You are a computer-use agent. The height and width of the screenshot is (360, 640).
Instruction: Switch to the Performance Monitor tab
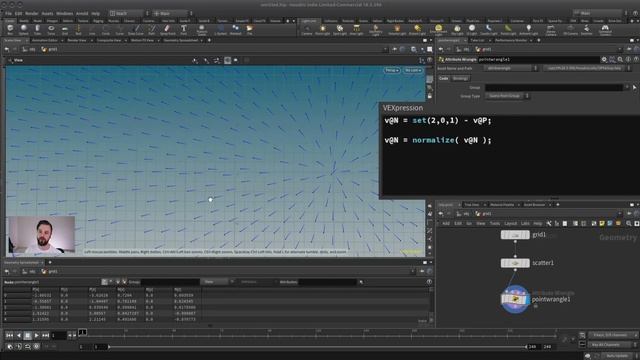point(510,40)
